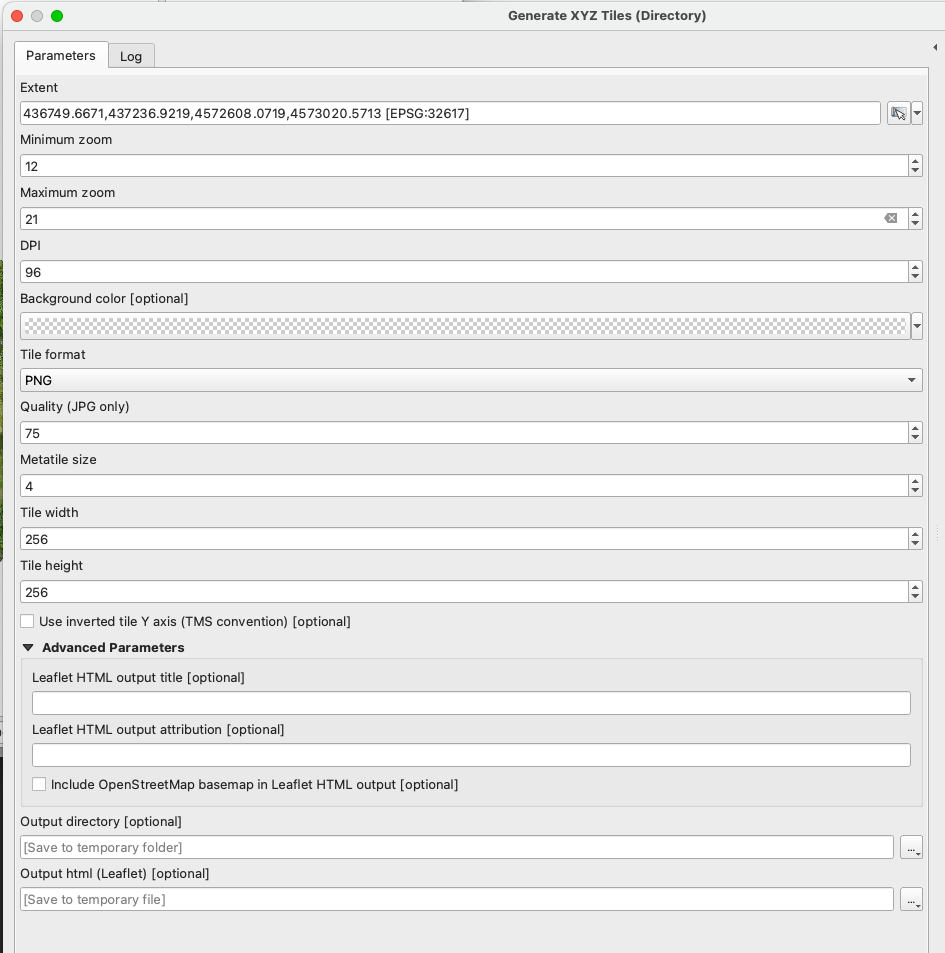Enable OpenStreetMap basemap in Leaflet output
Viewport: 945px width, 953px height.
coord(39,784)
